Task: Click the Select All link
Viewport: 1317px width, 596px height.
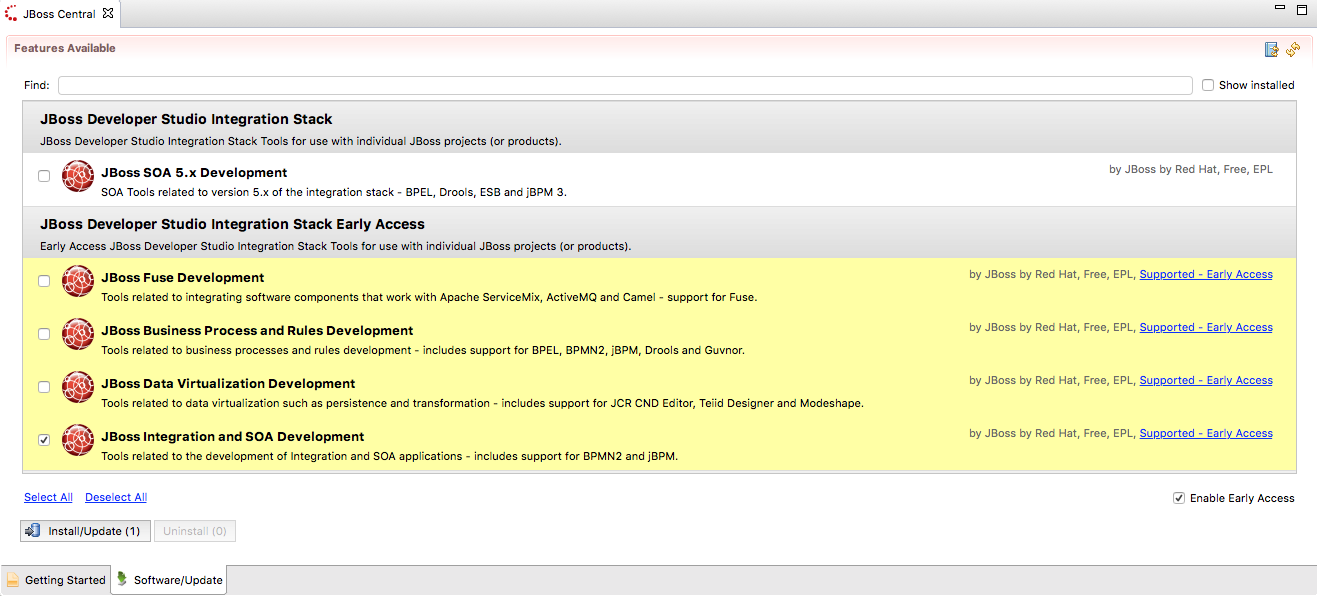Action: 48,497
